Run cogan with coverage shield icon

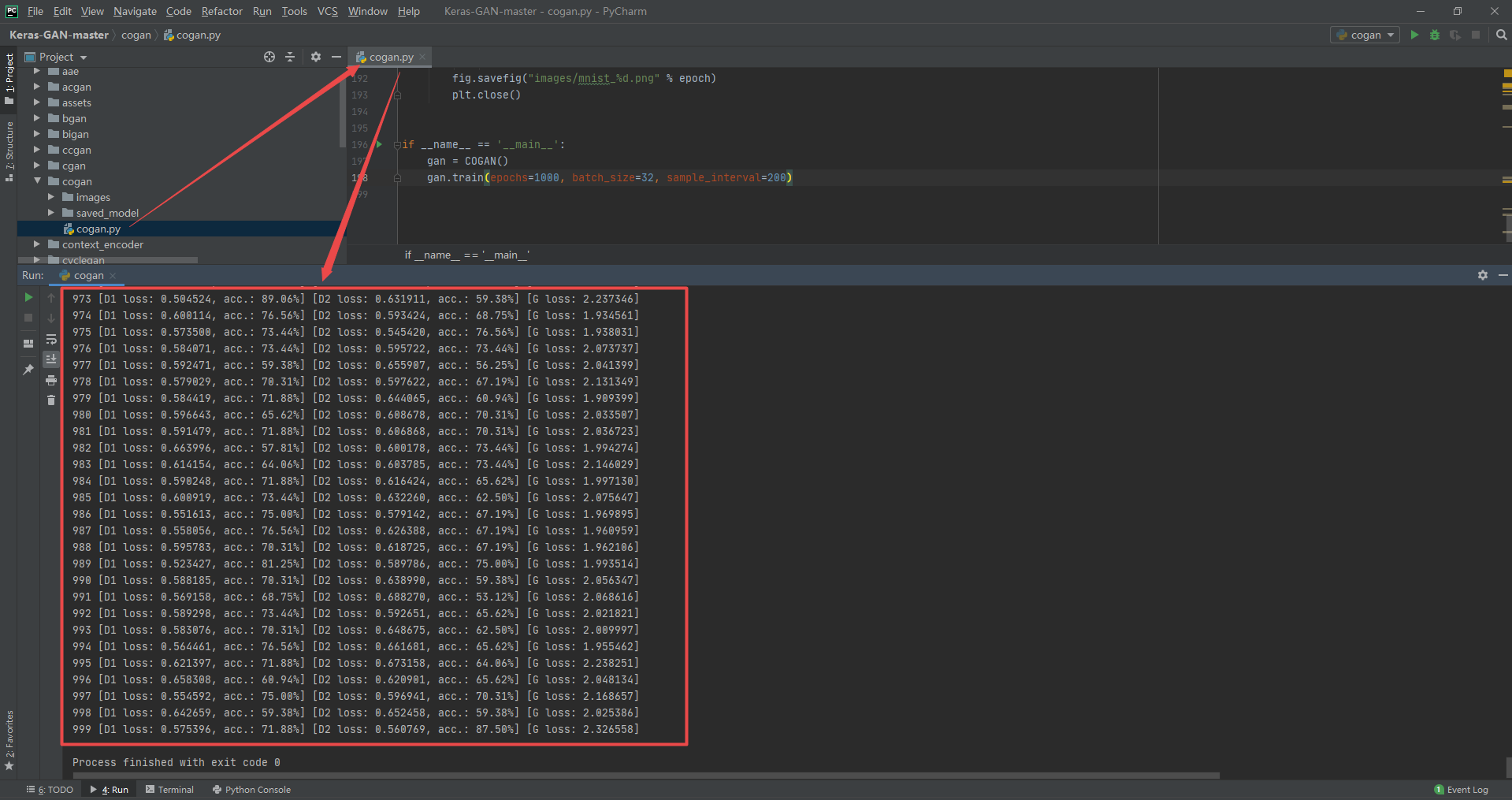(x=1455, y=35)
